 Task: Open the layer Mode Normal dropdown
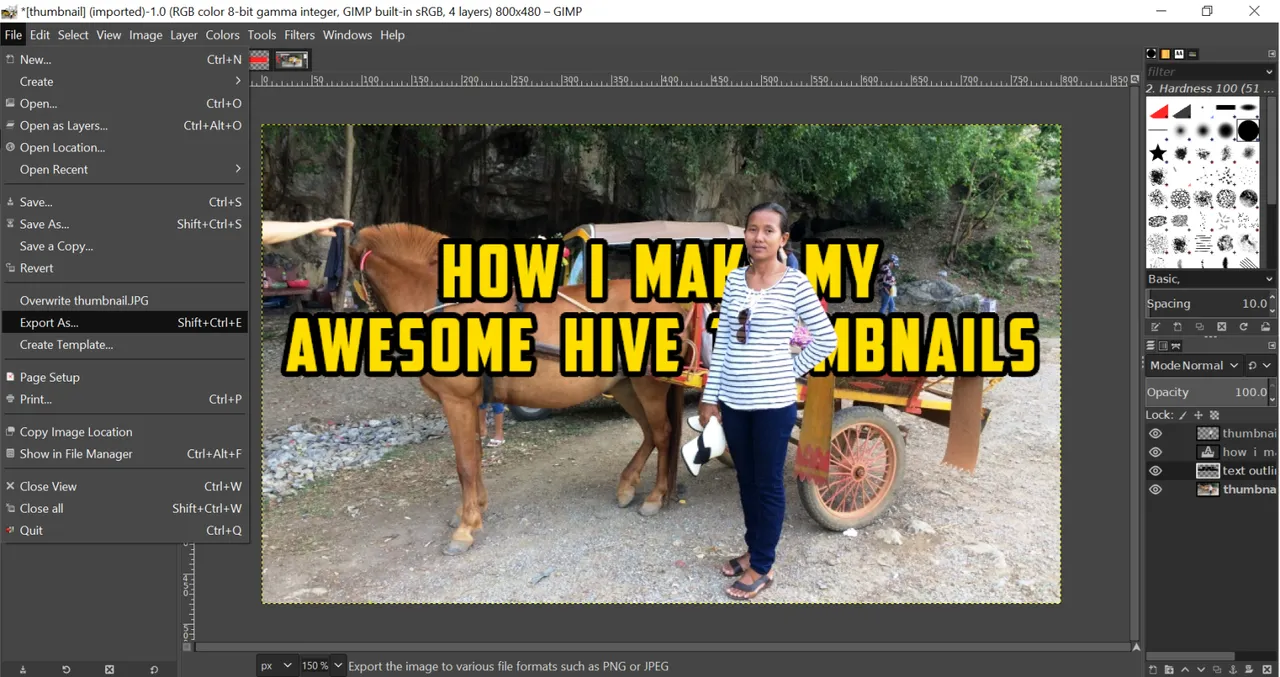tap(1194, 366)
